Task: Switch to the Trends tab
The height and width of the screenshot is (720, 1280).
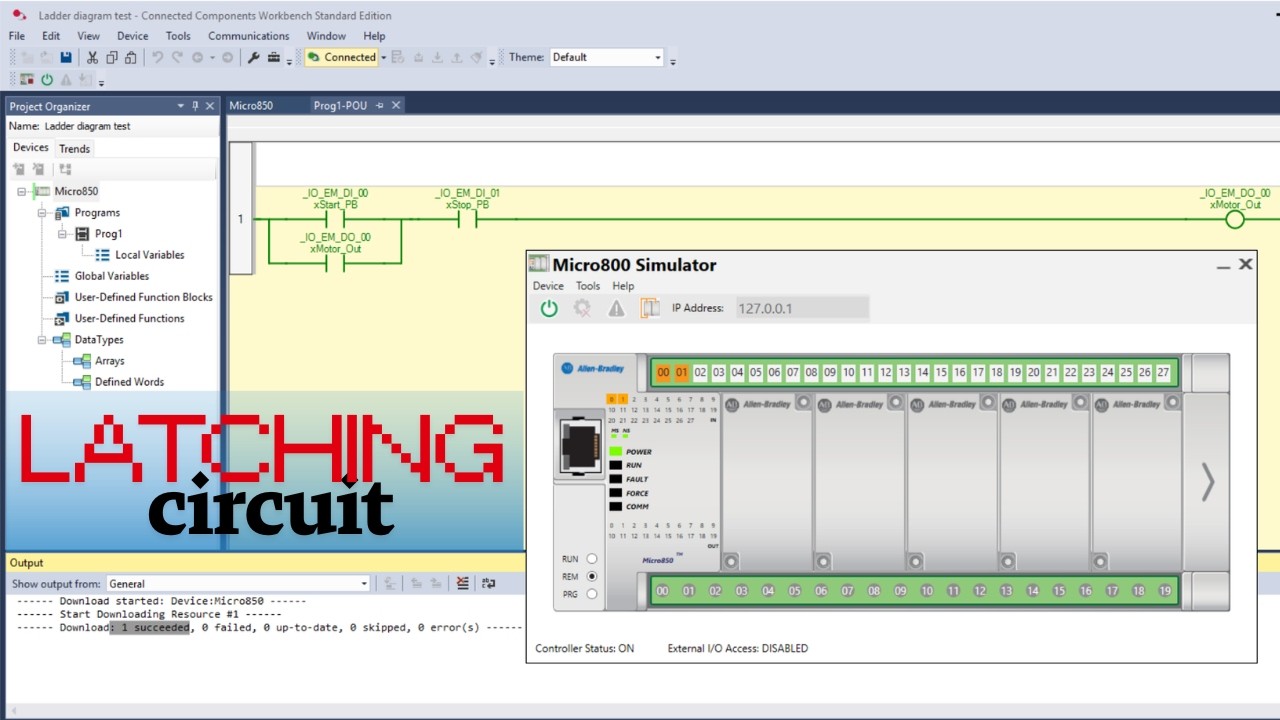Action: click(x=75, y=149)
